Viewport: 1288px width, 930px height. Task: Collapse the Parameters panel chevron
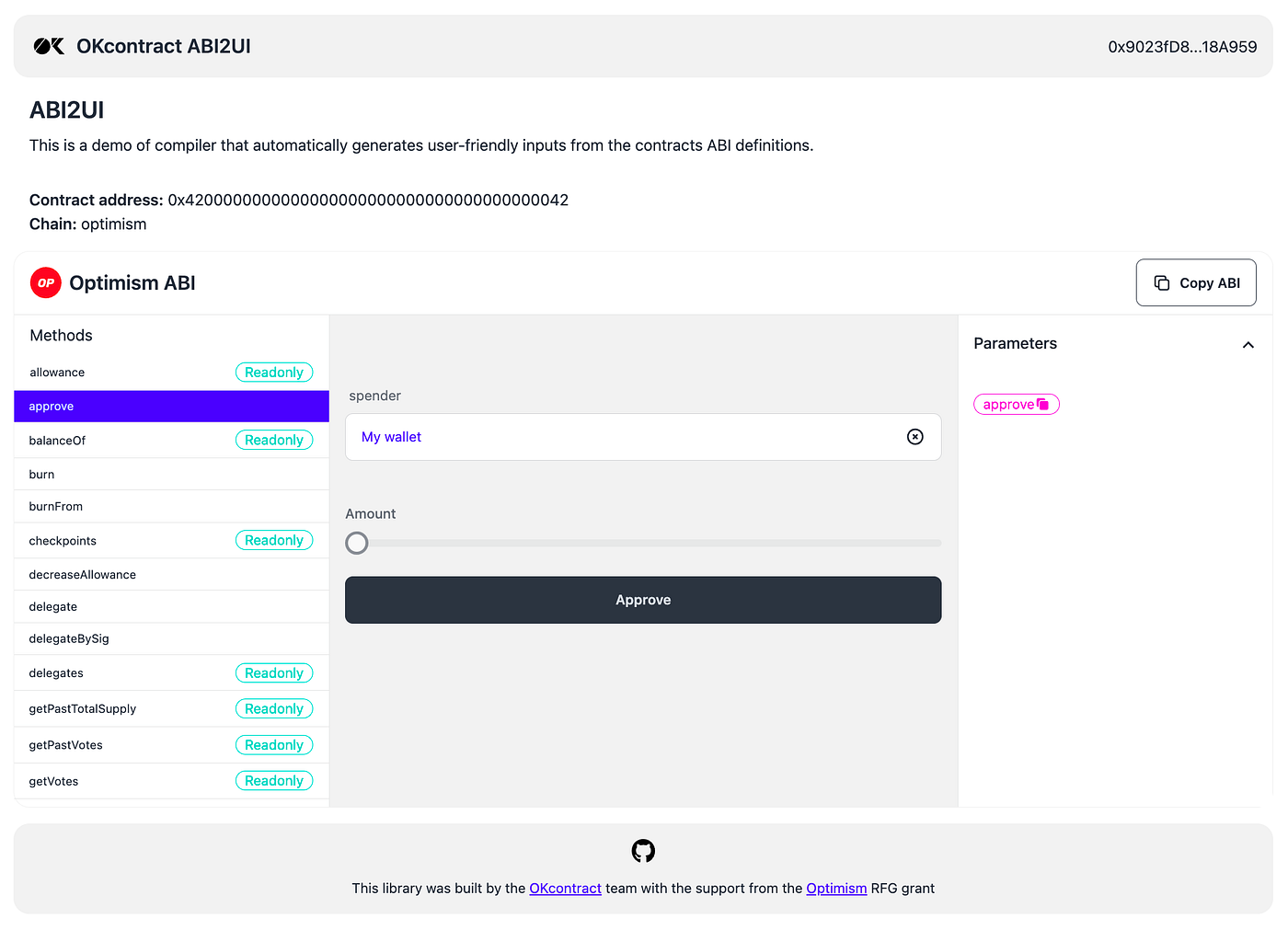pos(1248,345)
